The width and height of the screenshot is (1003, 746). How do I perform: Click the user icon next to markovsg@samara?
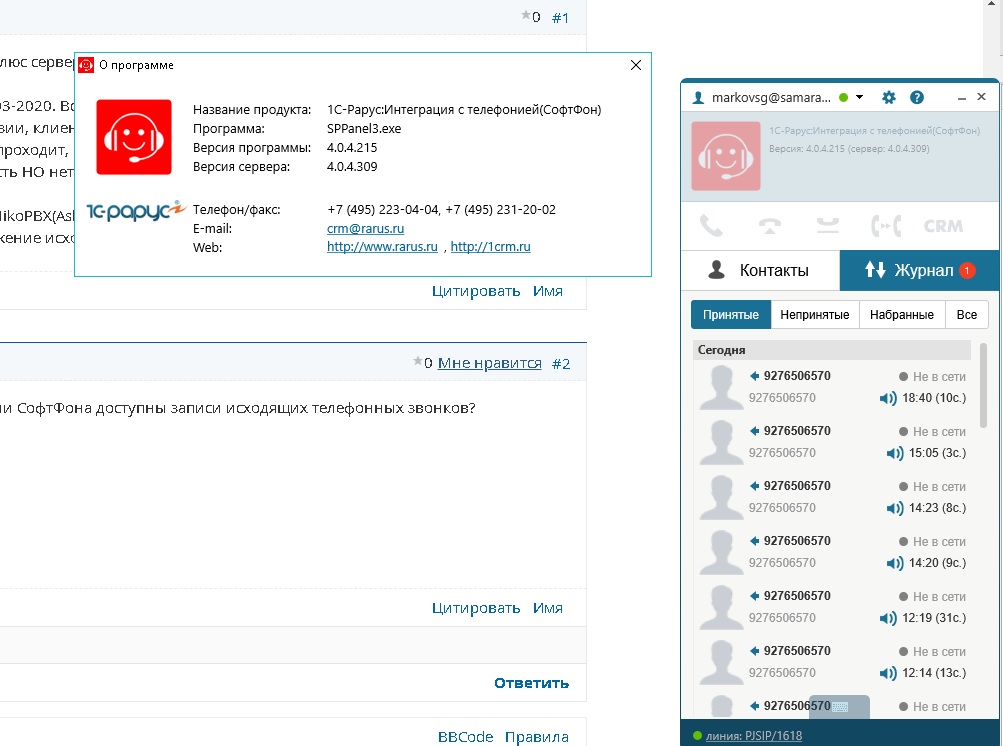click(699, 97)
